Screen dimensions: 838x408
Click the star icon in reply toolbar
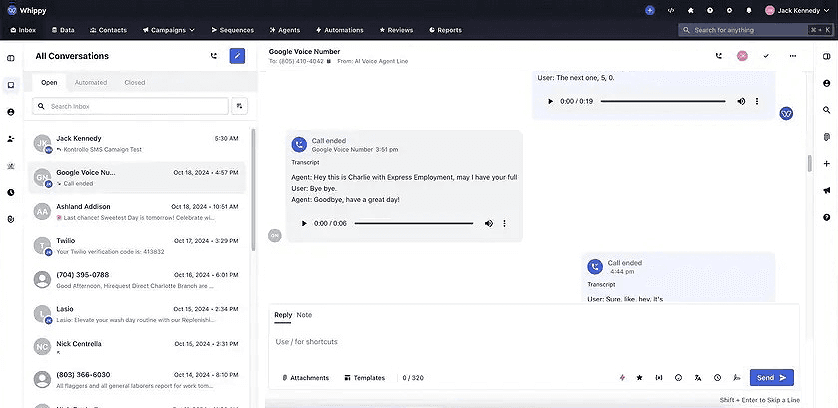(x=639, y=378)
